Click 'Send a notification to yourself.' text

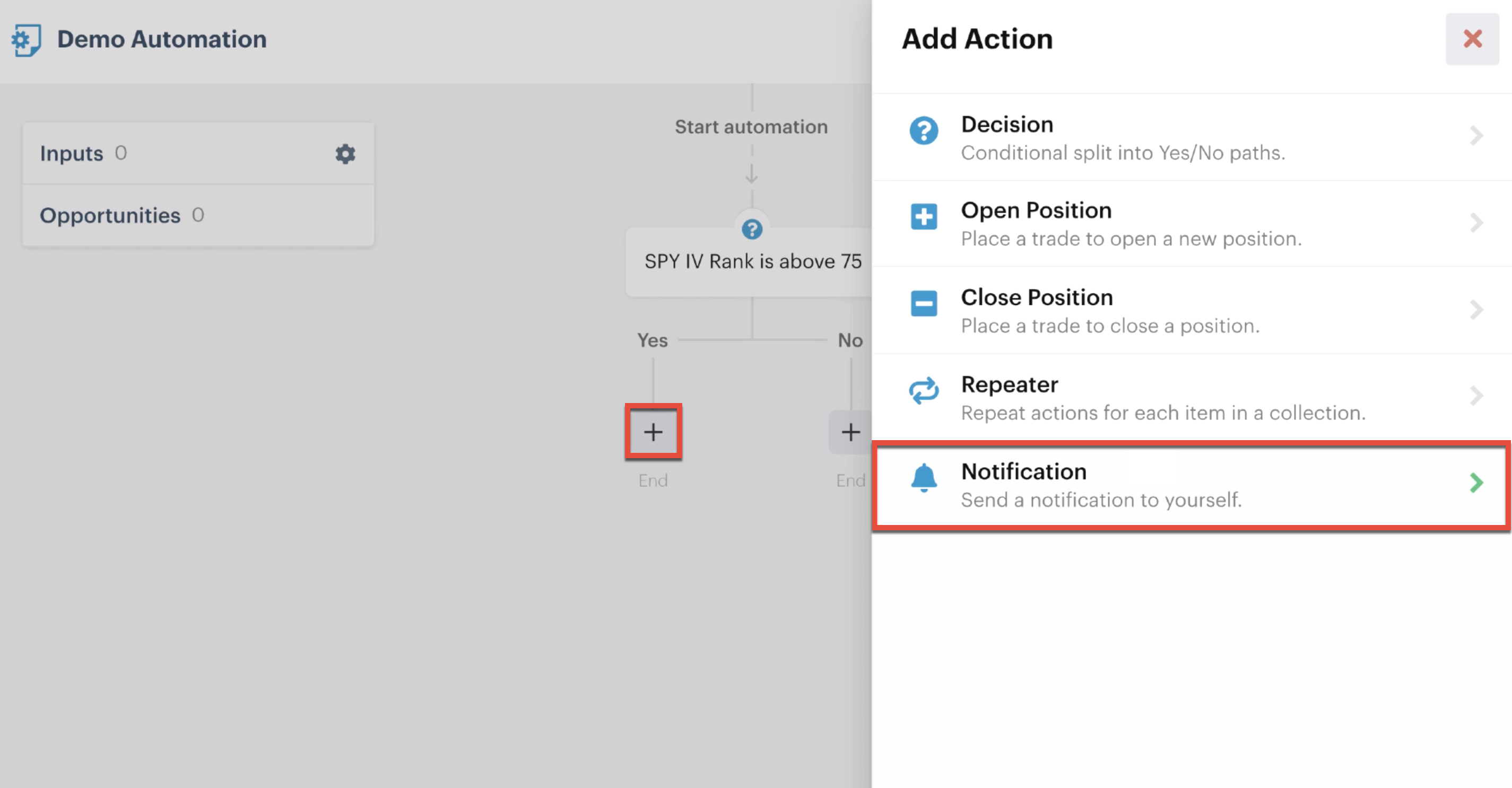(x=1101, y=500)
